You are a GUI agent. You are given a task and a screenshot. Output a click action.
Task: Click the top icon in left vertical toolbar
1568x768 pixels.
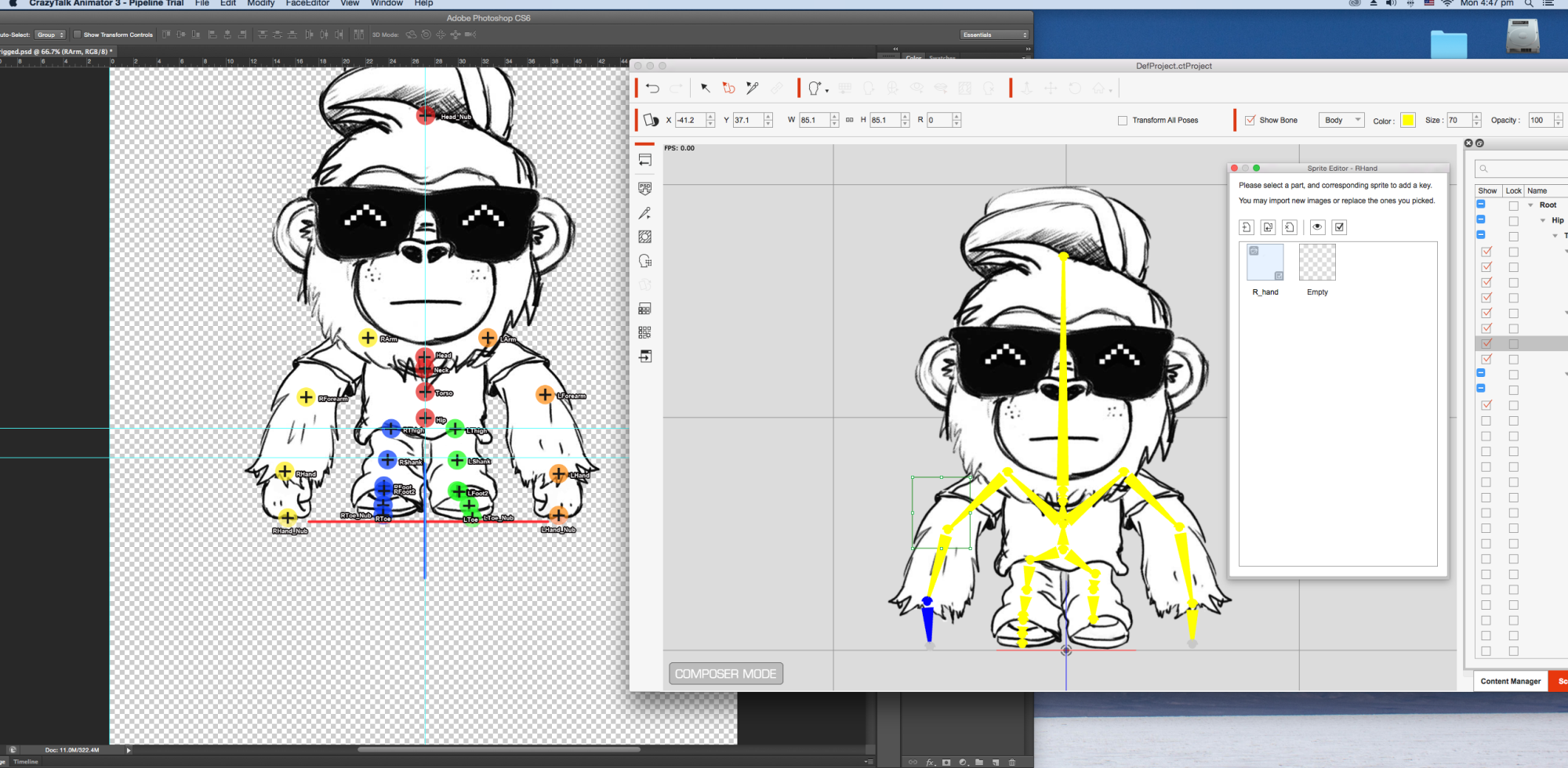(x=645, y=161)
